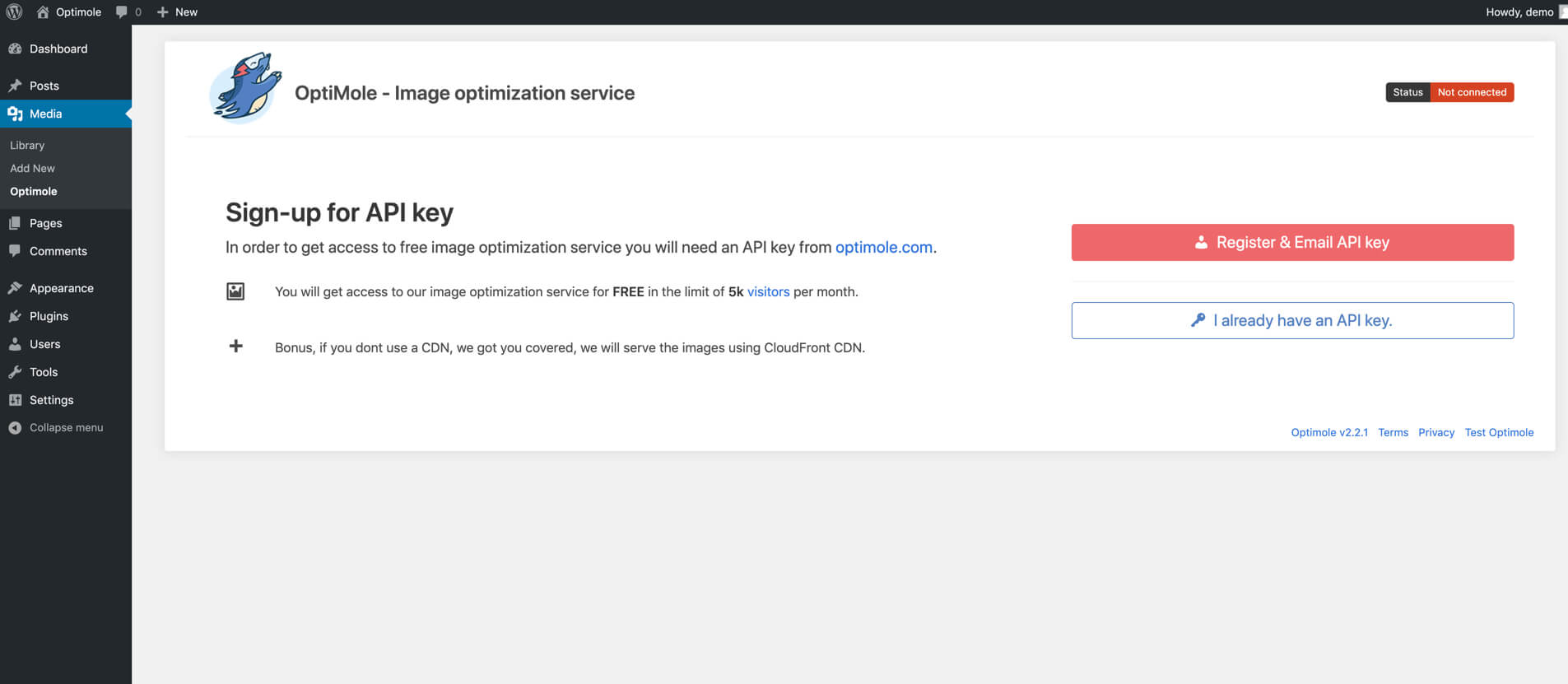1568x684 pixels.
Task: Click the plus icon next to New
Action: (162, 12)
